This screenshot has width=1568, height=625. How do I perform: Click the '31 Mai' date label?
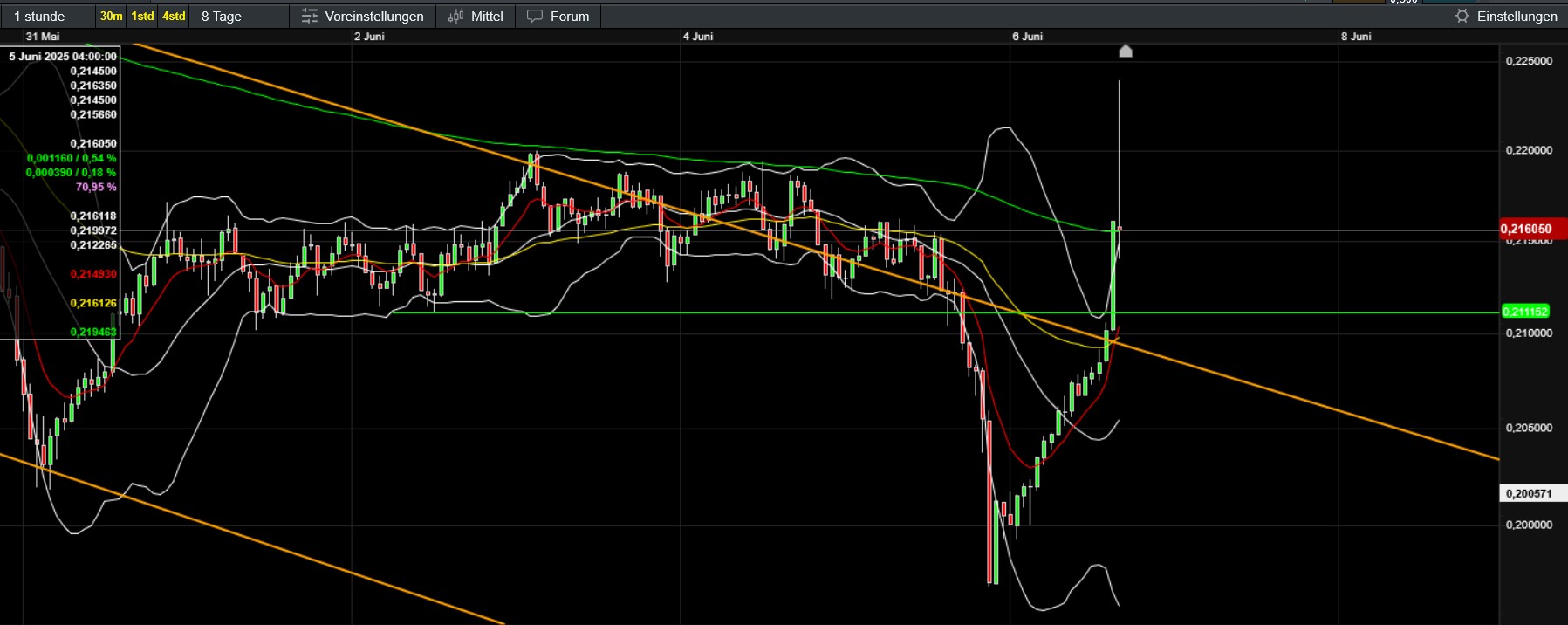coord(43,37)
